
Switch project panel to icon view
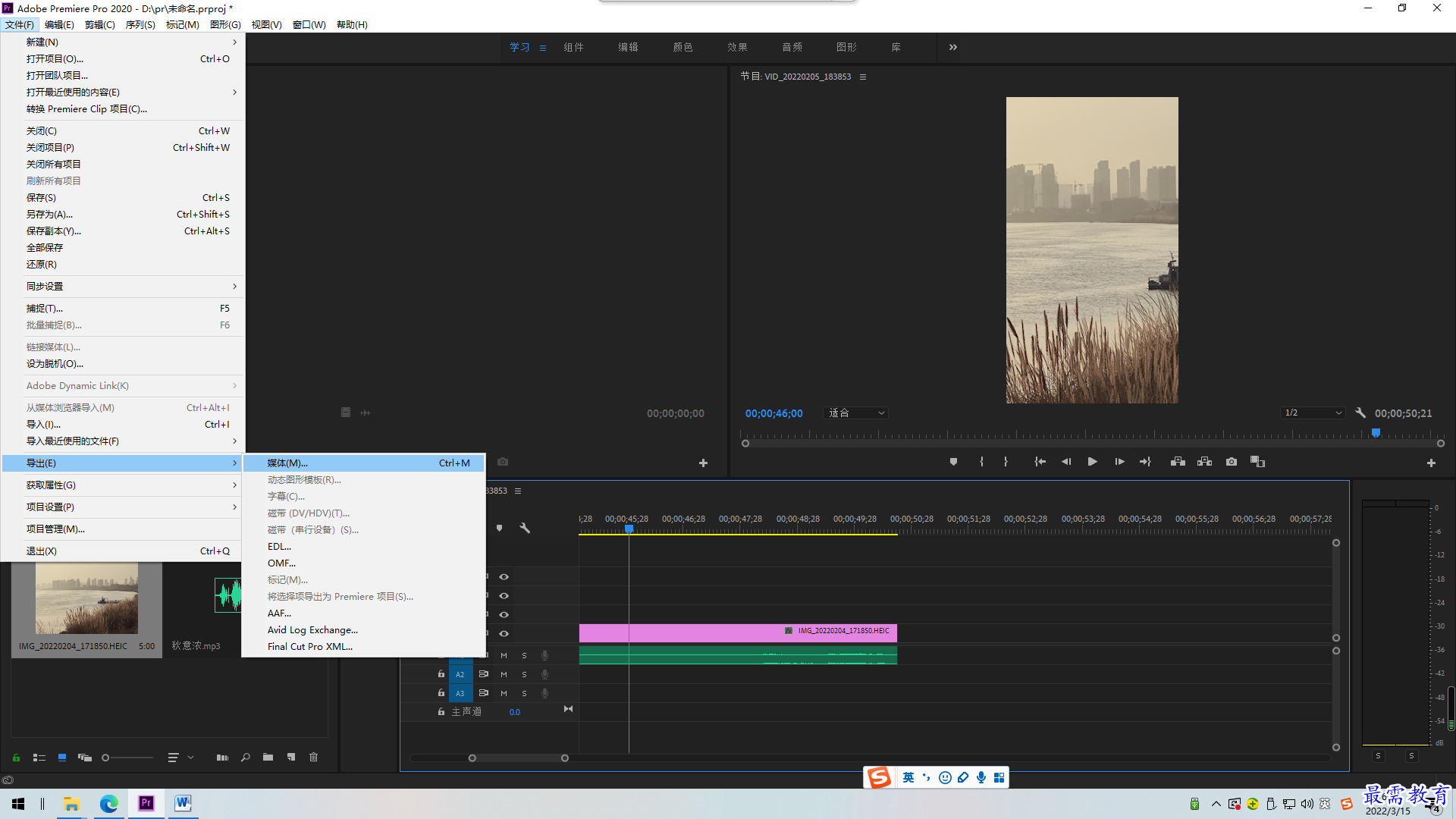point(62,758)
